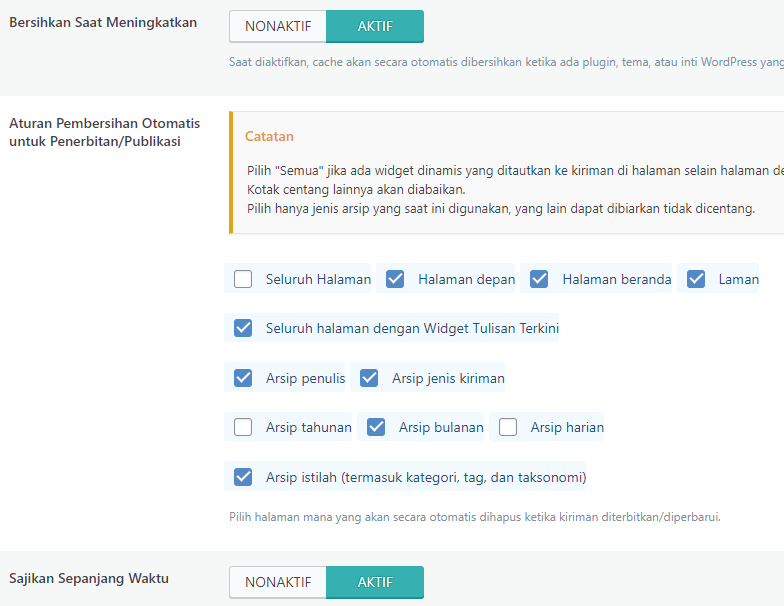Set Sajikan Sepanjang Waktu to NONAKTIF

click(x=278, y=582)
